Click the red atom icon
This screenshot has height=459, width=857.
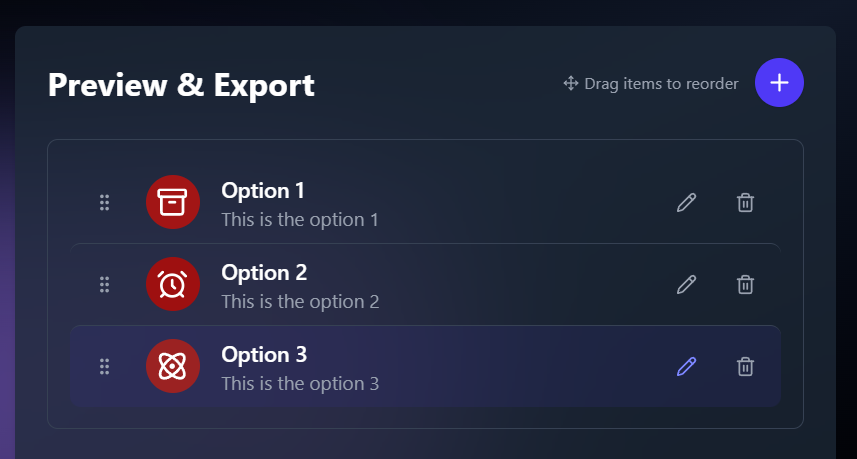(x=173, y=366)
